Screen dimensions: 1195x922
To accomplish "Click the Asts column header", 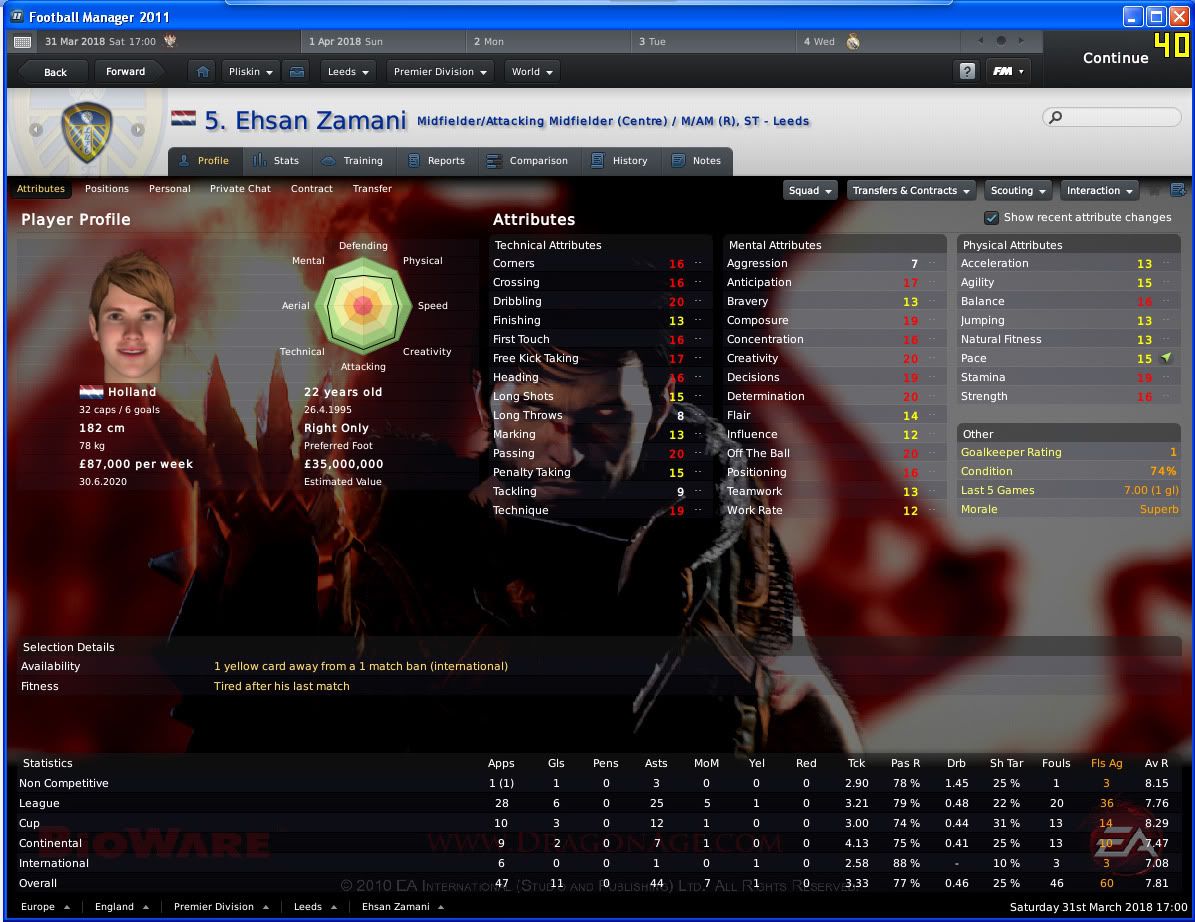I will 655,764.
